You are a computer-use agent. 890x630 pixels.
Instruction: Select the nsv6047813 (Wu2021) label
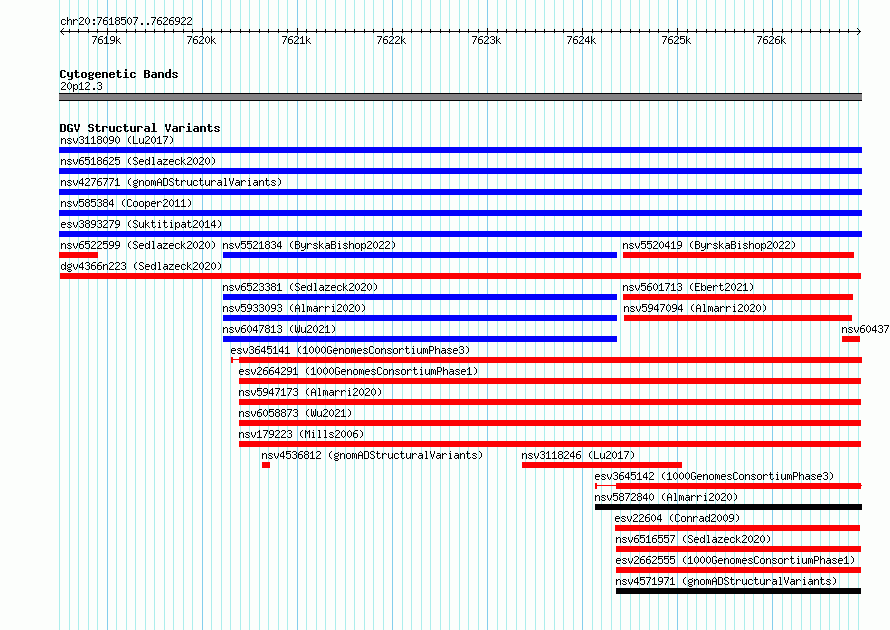point(279,329)
